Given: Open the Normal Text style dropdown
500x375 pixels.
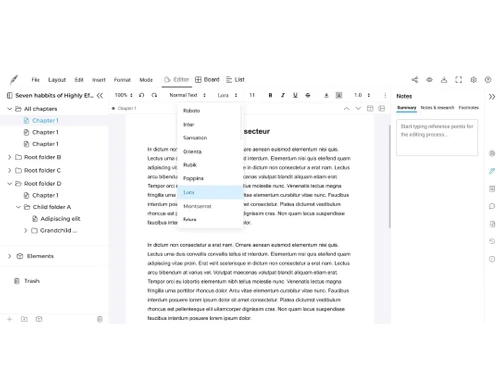Looking at the screenshot, I should tap(188, 95).
